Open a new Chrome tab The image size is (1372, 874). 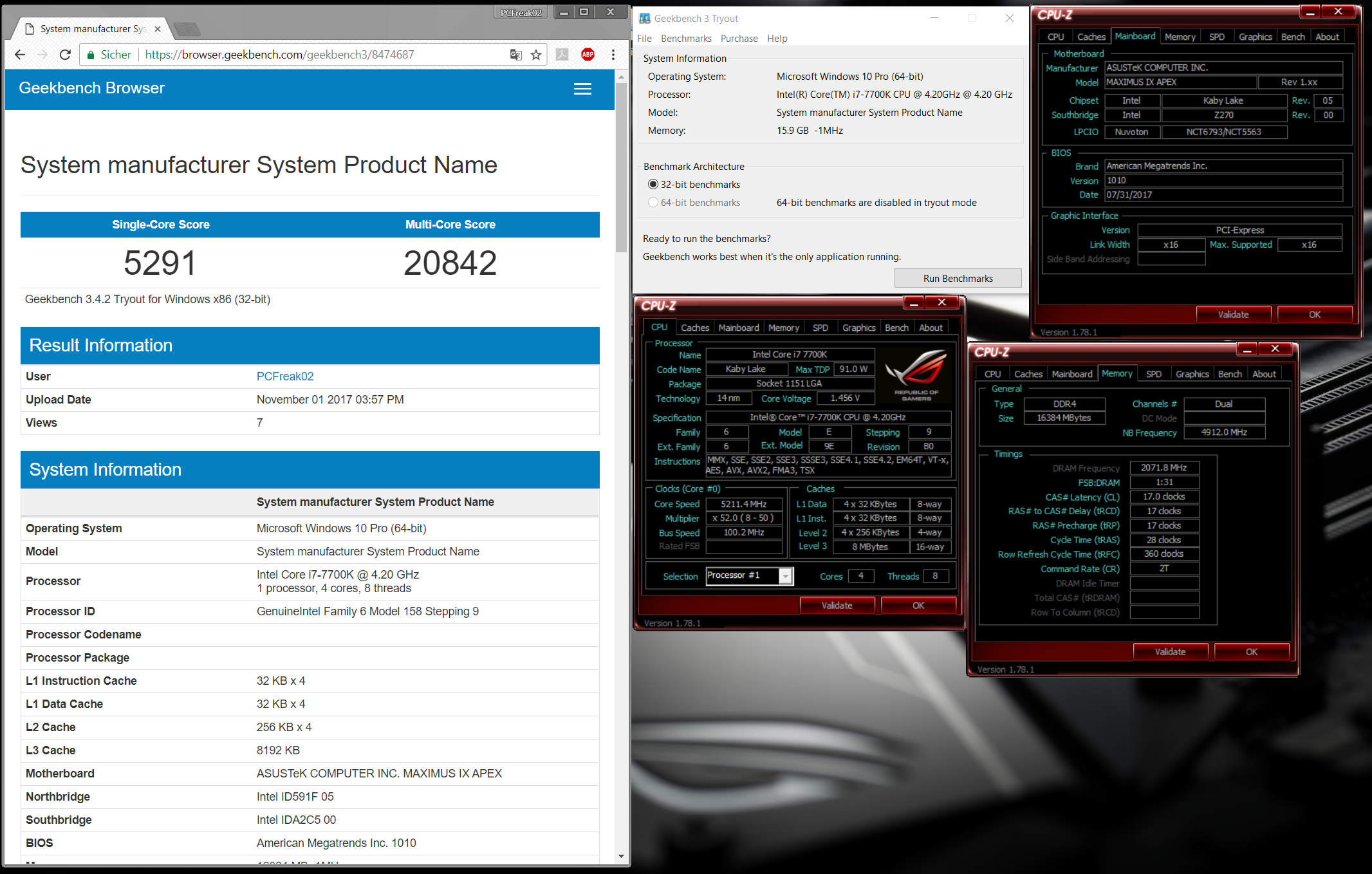click(x=187, y=29)
